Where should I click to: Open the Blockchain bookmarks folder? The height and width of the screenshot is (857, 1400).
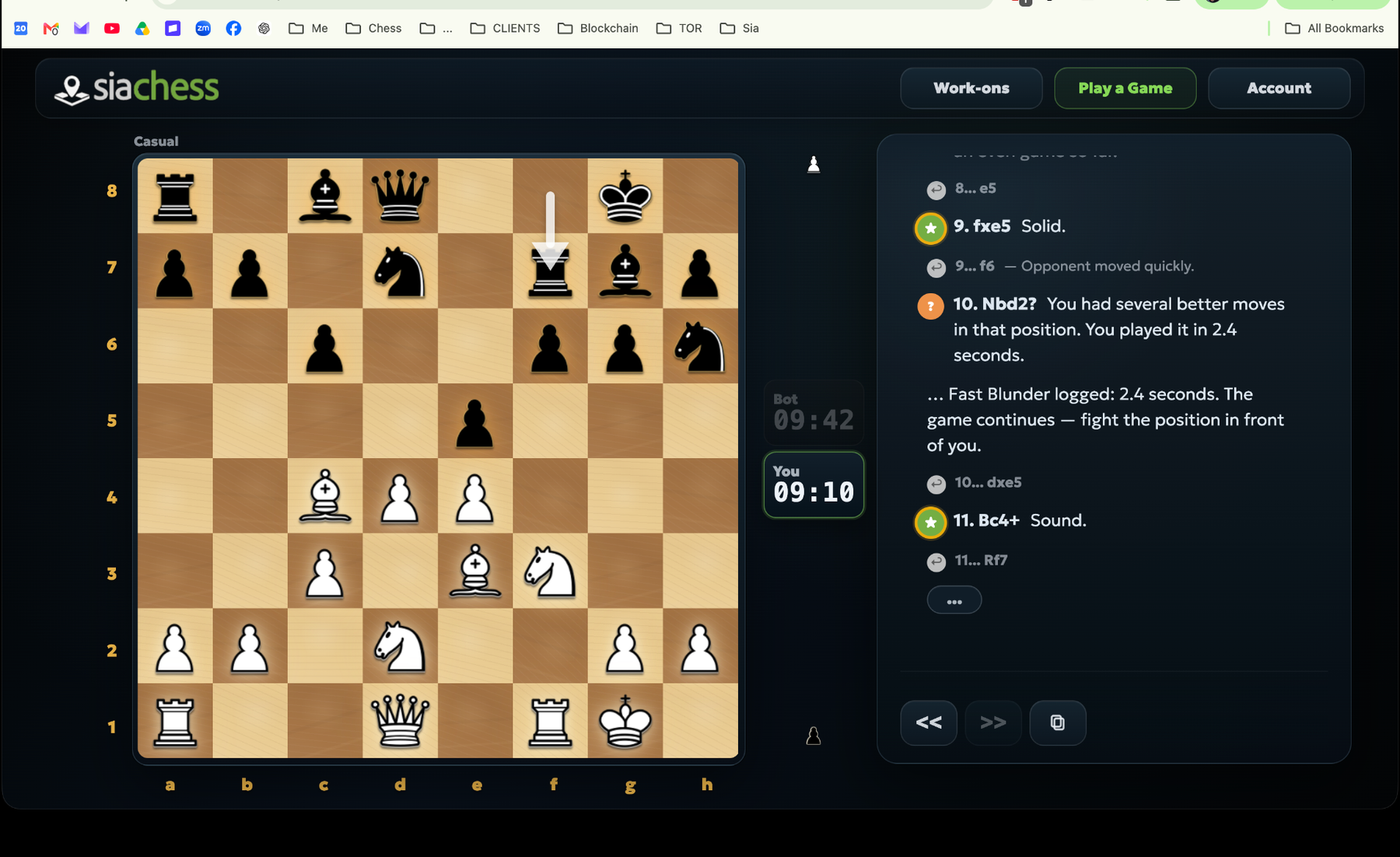(597, 28)
